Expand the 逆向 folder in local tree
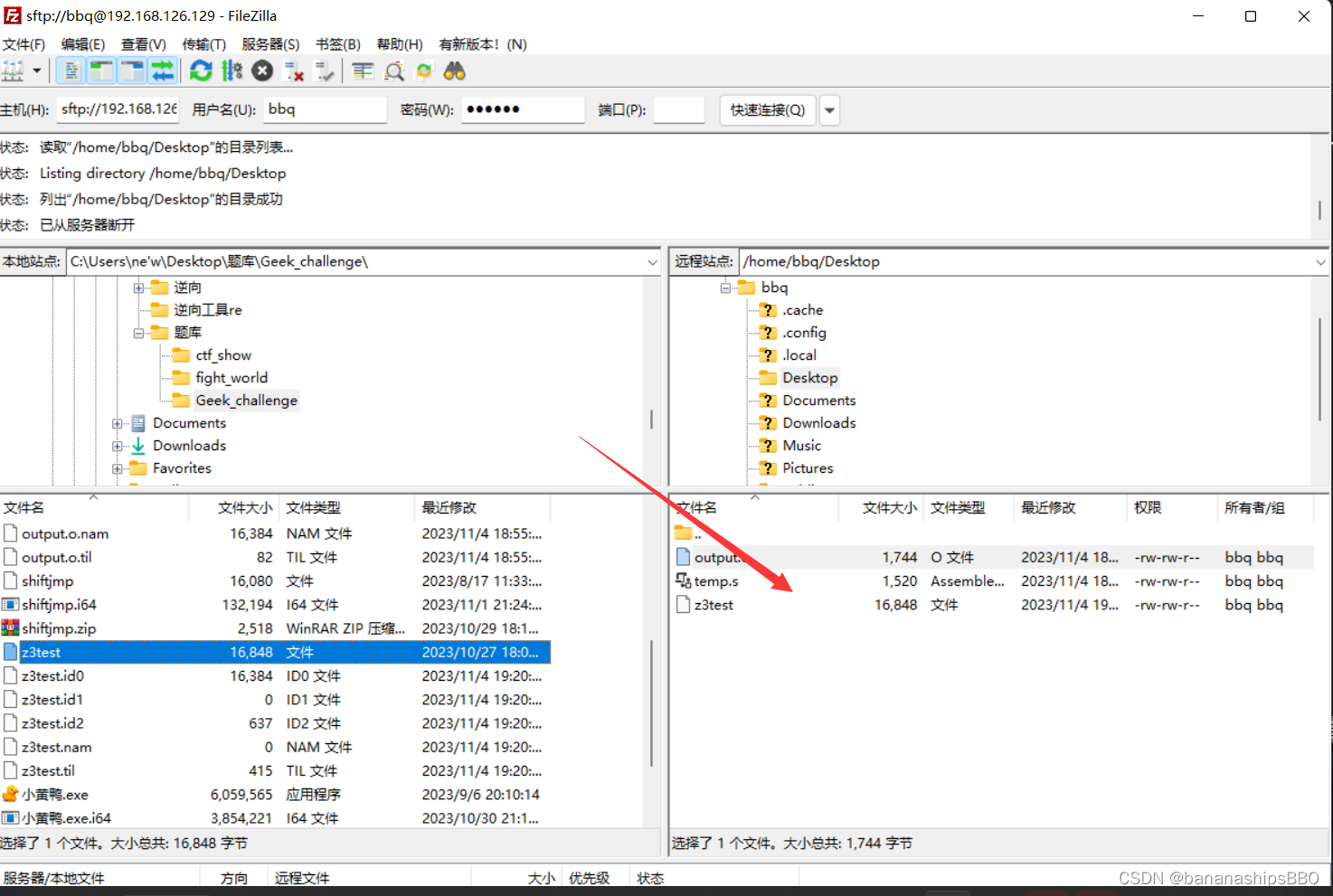 (x=138, y=288)
